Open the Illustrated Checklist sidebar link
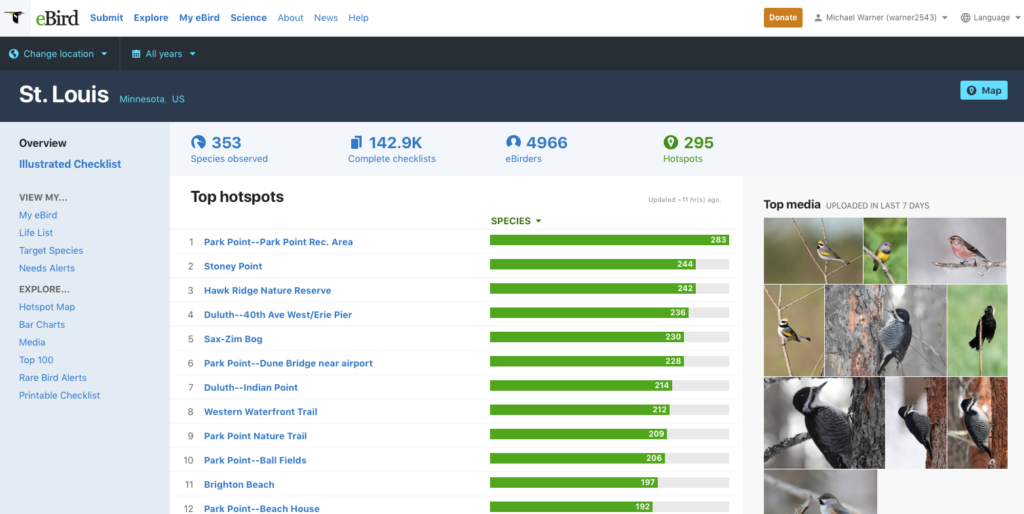The image size is (1024, 514). [x=70, y=164]
